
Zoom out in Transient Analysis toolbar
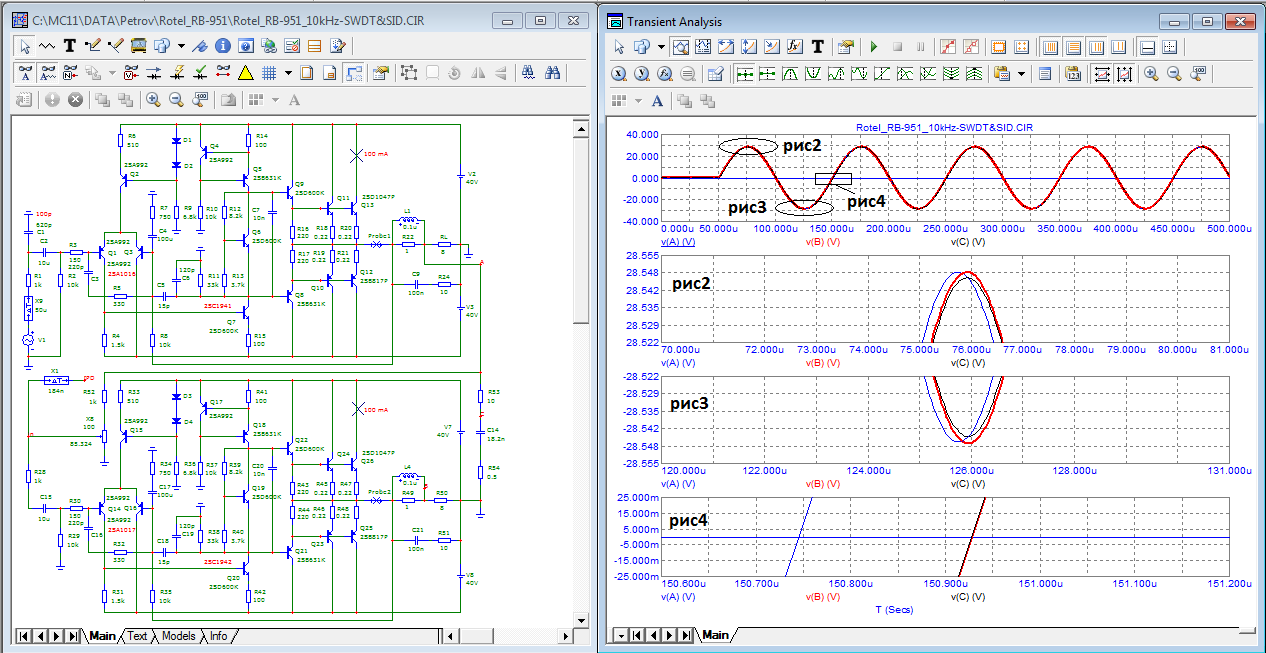click(1174, 74)
